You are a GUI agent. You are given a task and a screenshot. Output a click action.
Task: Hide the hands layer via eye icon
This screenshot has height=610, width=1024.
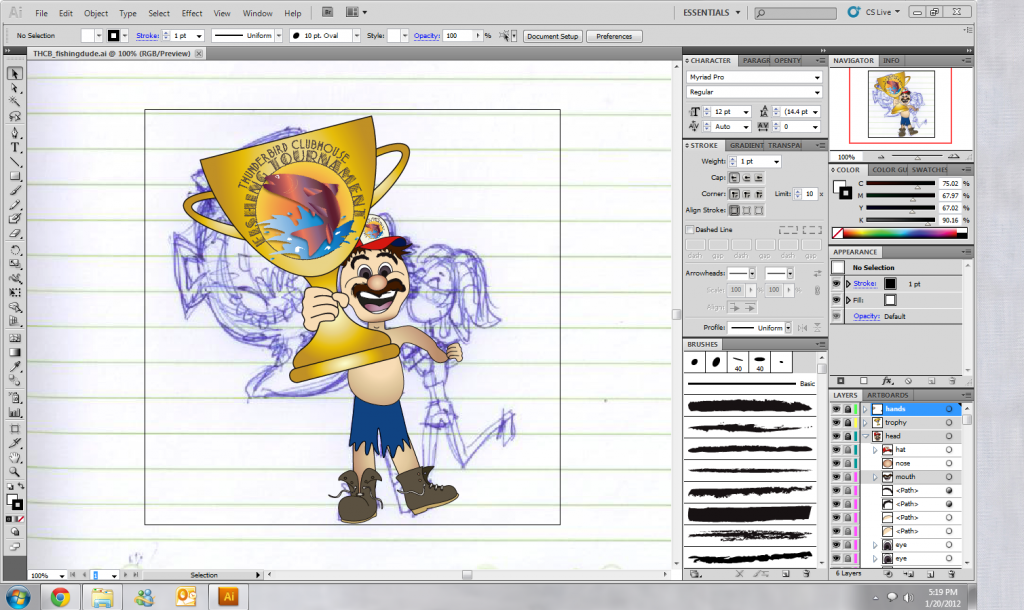tap(837, 409)
